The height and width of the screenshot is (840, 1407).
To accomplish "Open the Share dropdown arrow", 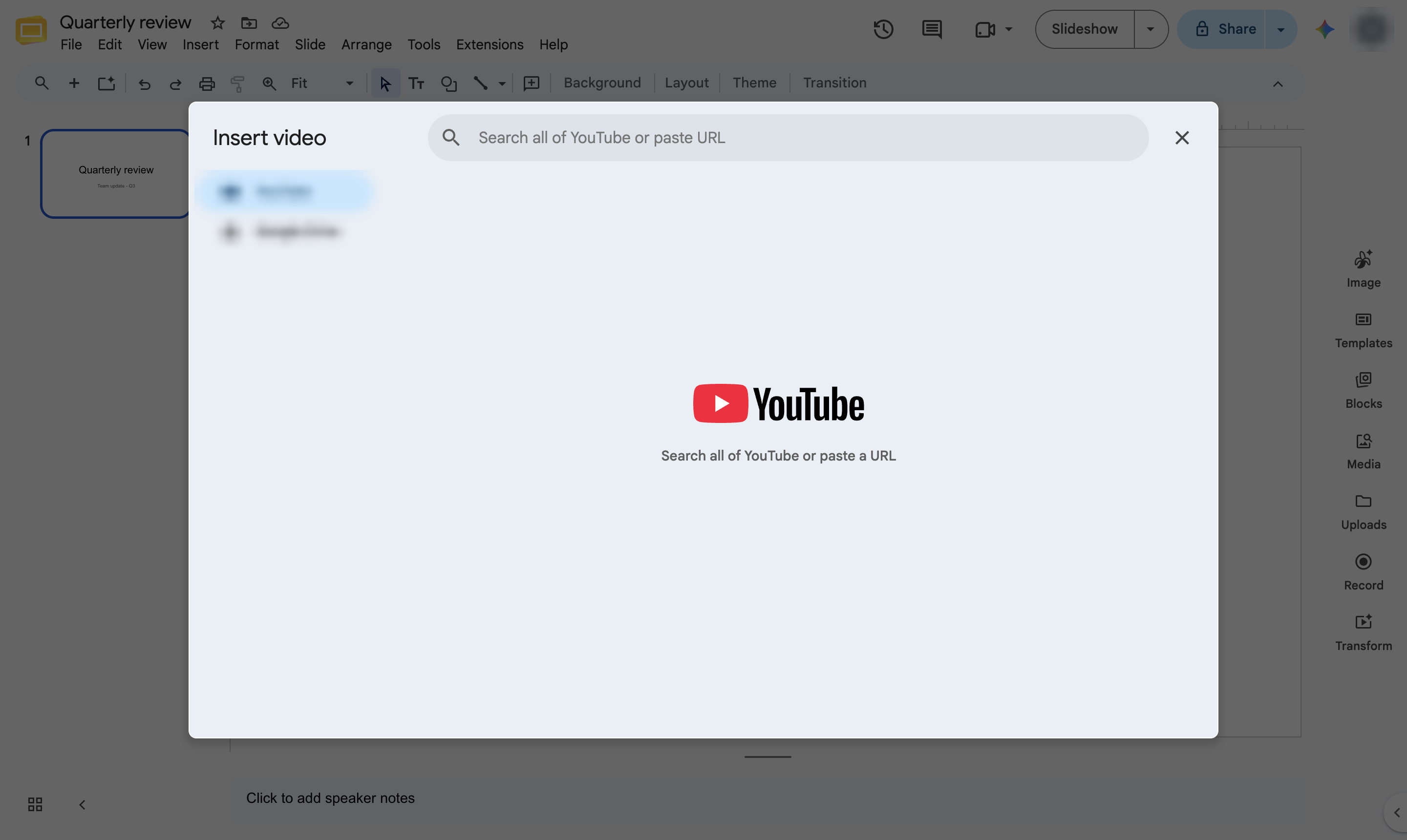I will click(1281, 29).
